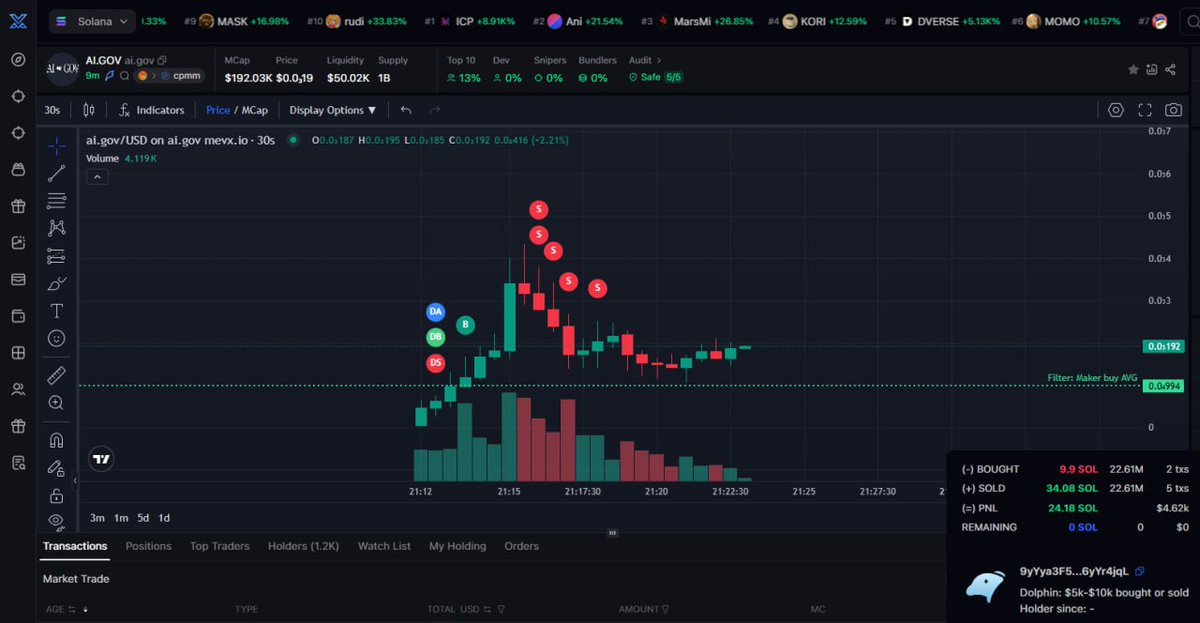Viewport: 1200px width, 623px height.
Task: Select the 1d date range
Action: [x=164, y=518]
